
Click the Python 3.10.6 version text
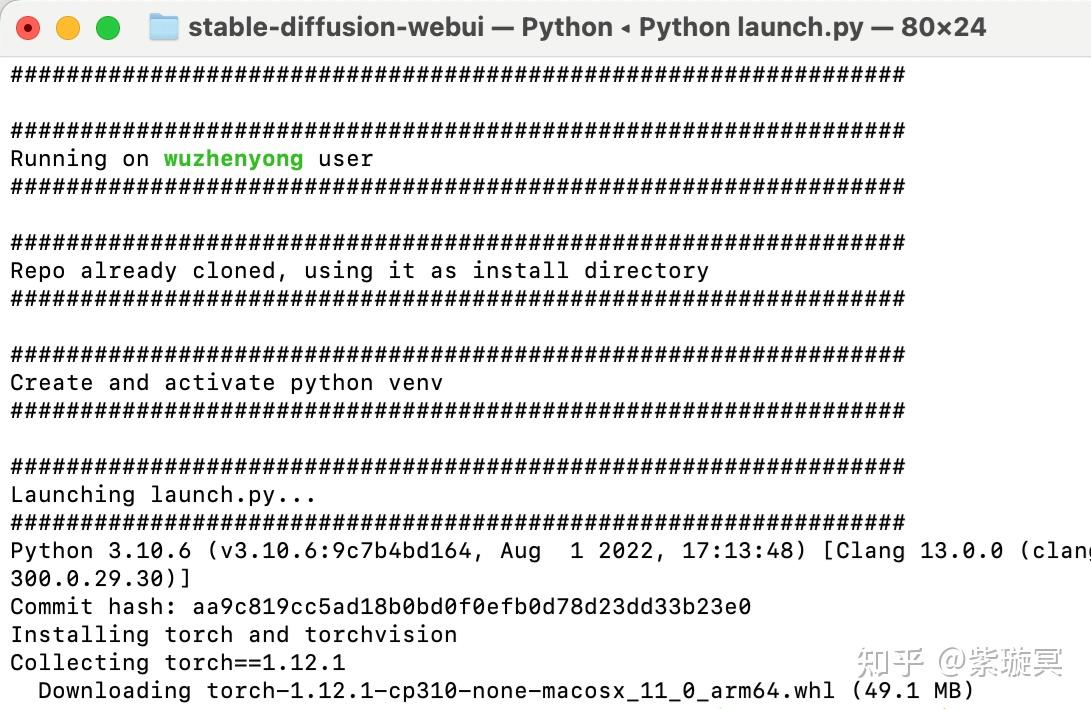click(x=101, y=551)
